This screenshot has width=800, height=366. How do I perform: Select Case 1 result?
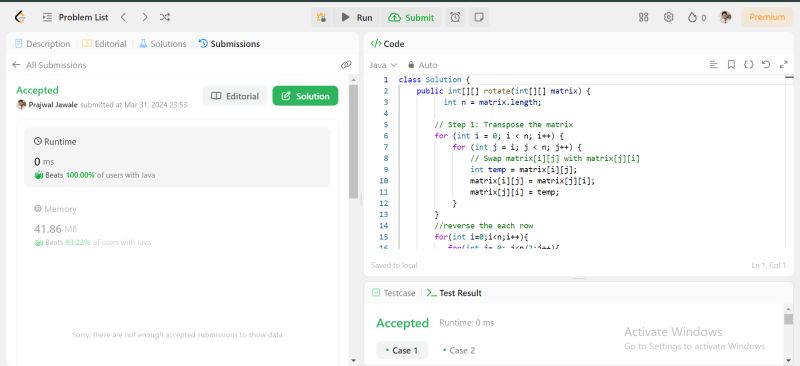click(x=402, y=350)
